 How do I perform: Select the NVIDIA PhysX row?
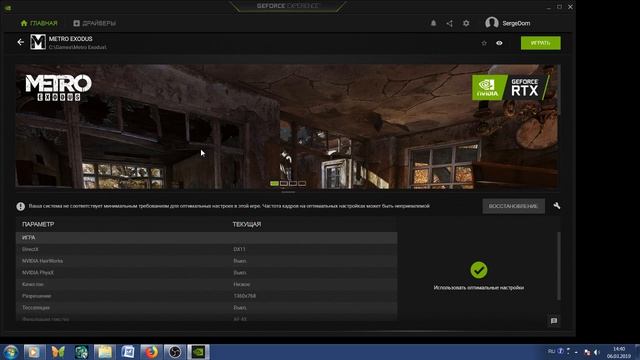207,273
